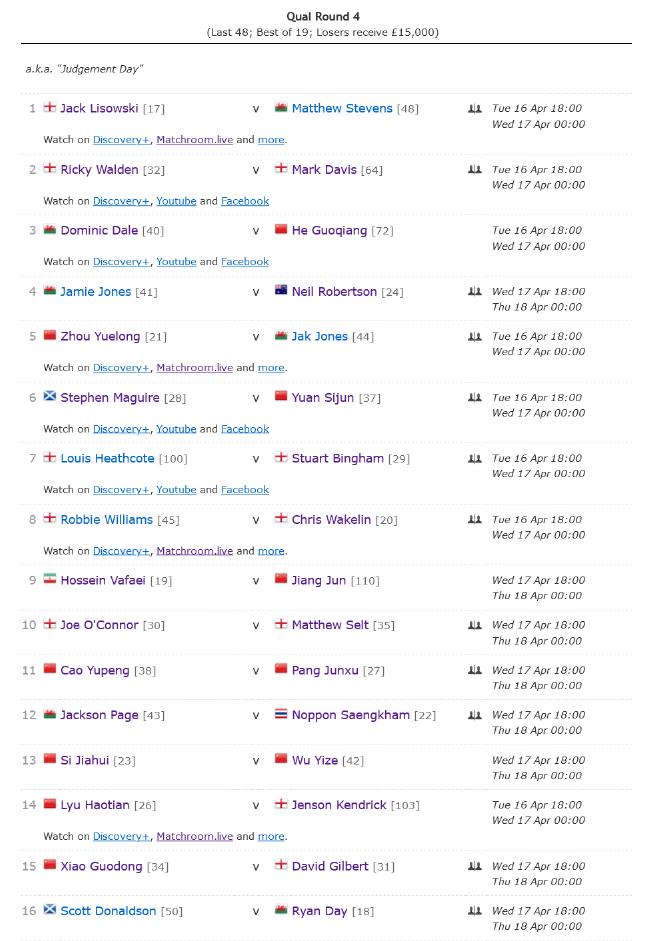Click 'more' link under Zhou v Jak Jones
The height and width of the screenshot is (941, 650).
271,368
